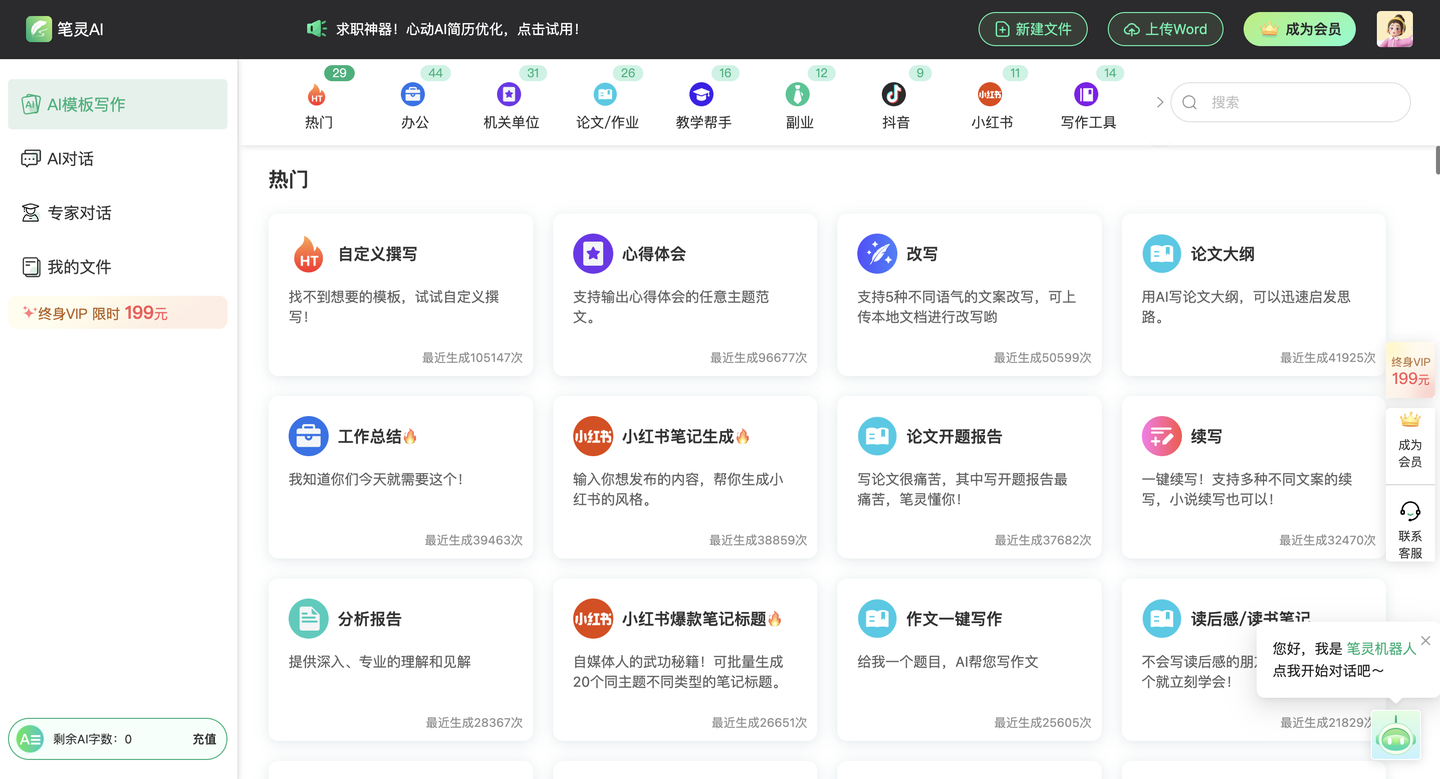The image size is (1440, 779).
Task: Click the green AI word-count badge icon
Action: click(30, 739)
